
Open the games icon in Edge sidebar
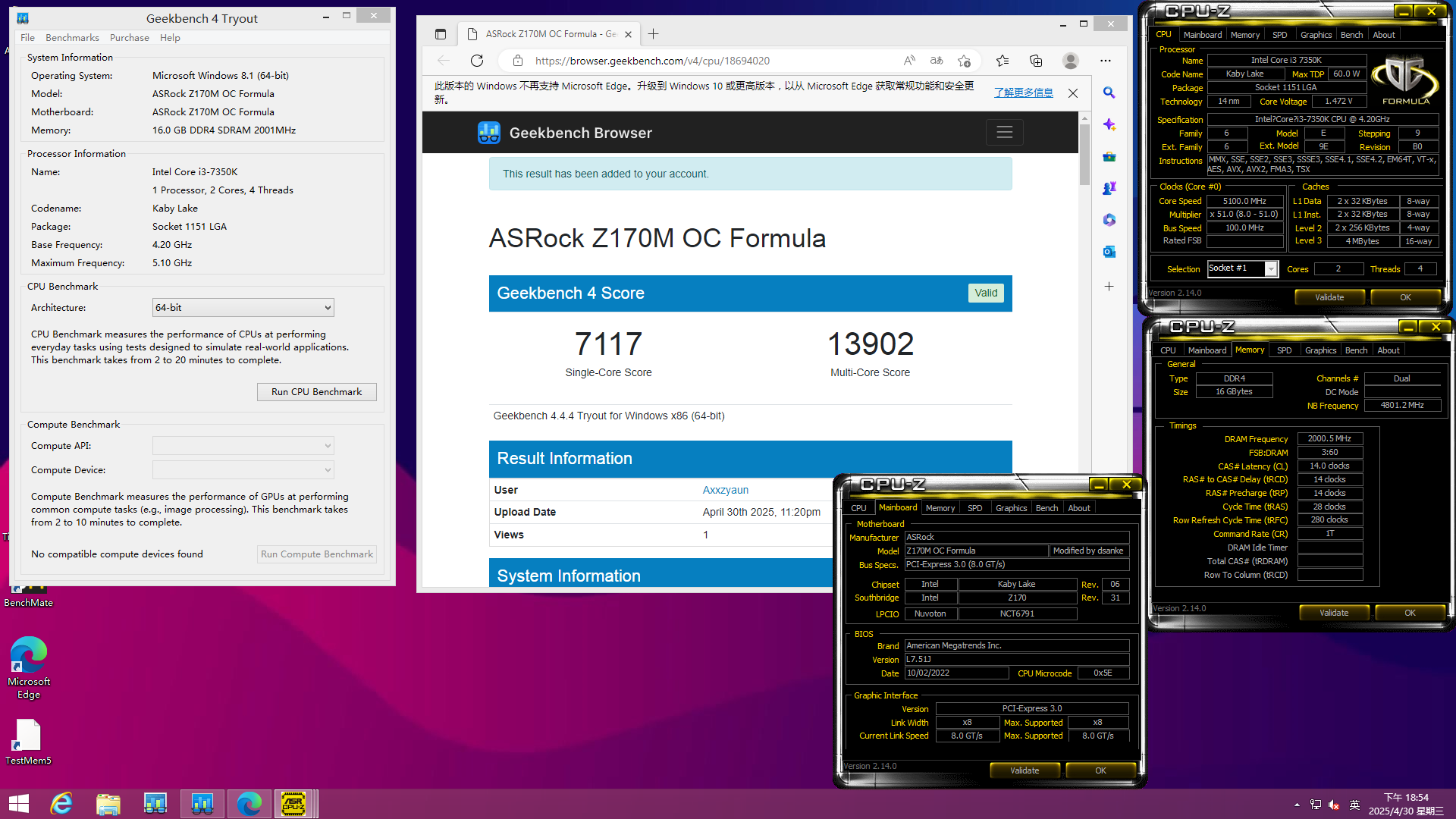1109,188
